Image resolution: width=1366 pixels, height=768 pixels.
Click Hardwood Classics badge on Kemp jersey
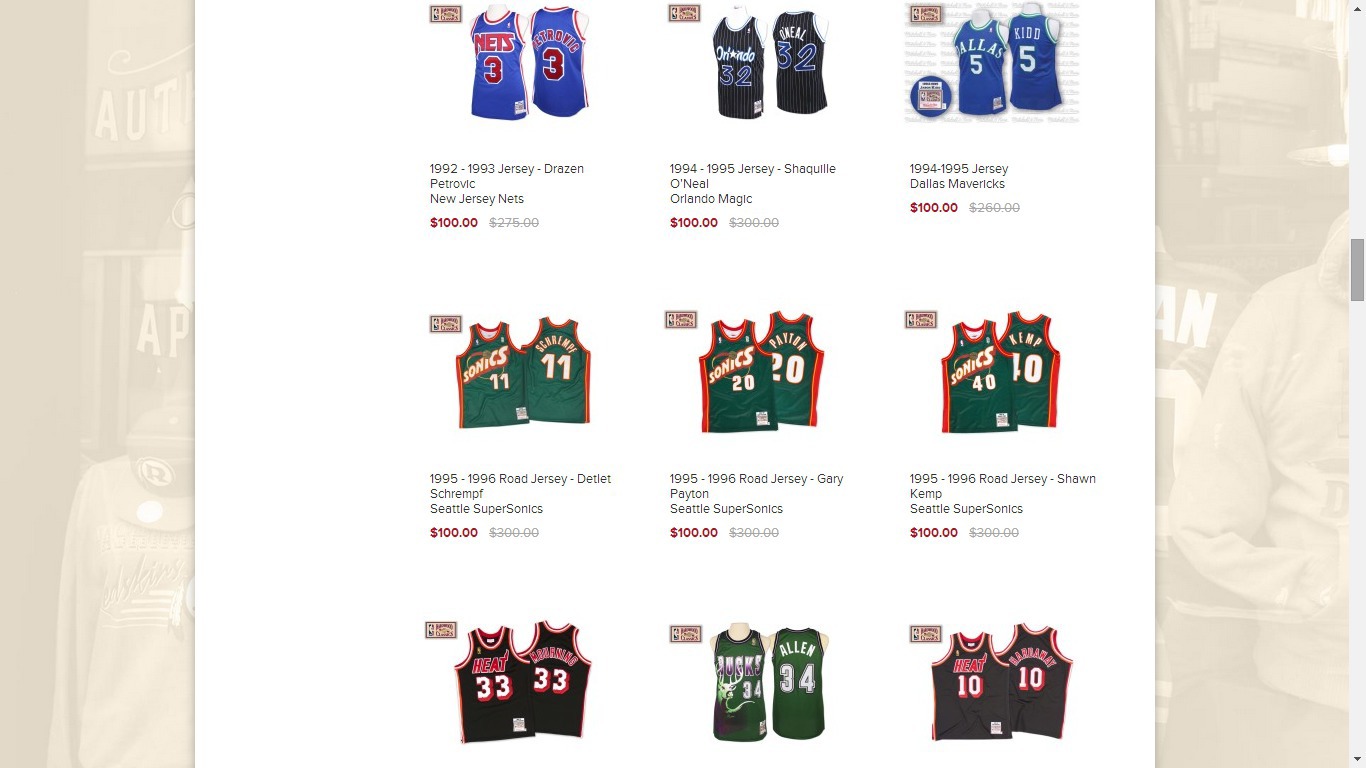click(x=921, y=319)
